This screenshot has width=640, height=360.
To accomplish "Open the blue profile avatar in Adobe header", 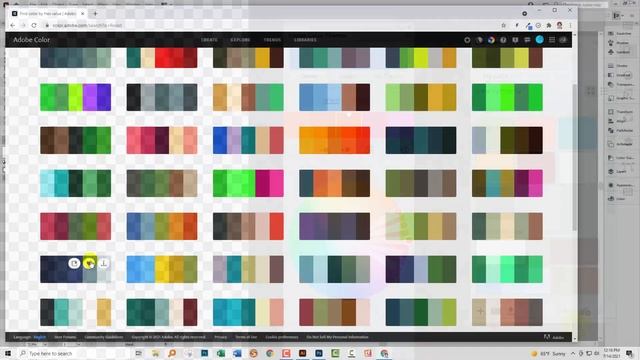I will tap(540, 40).
